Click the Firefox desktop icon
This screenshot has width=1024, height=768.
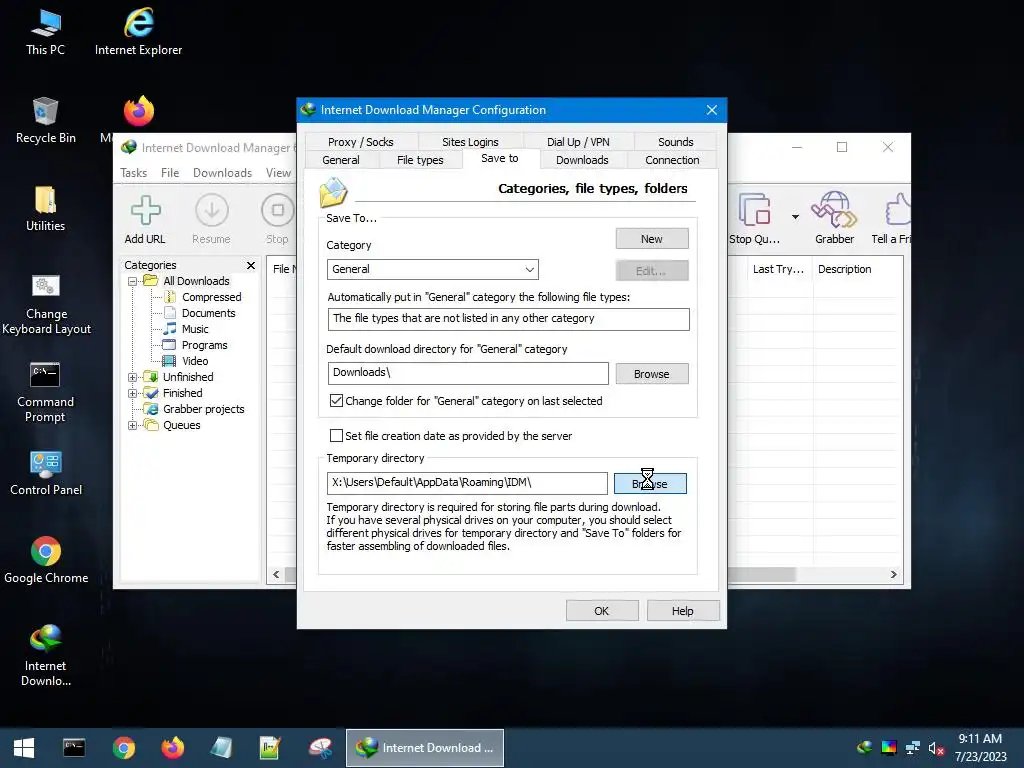pos(138,111)
